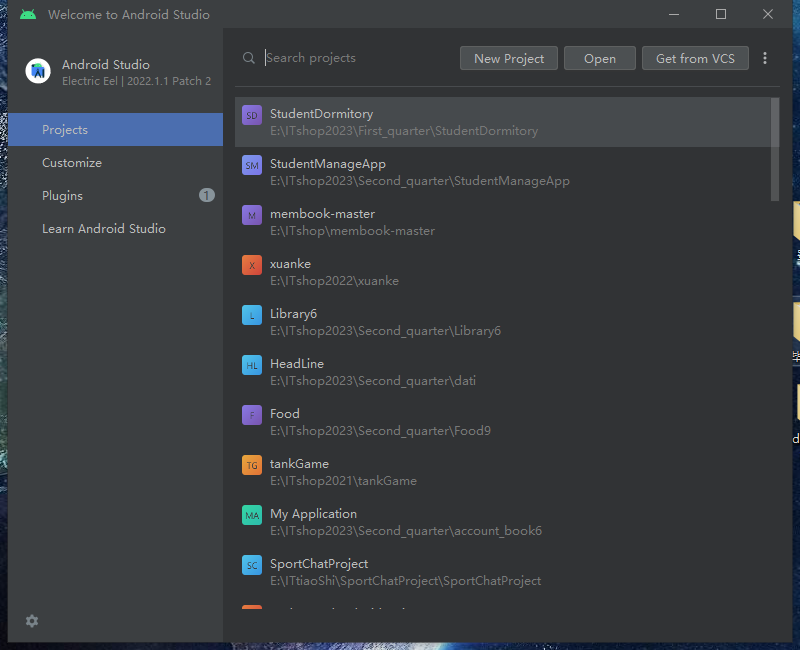The height and width of the screenshot is (650, 800).
Task: Click the SM StudentManageApp project icon
Action: [252, 165]
